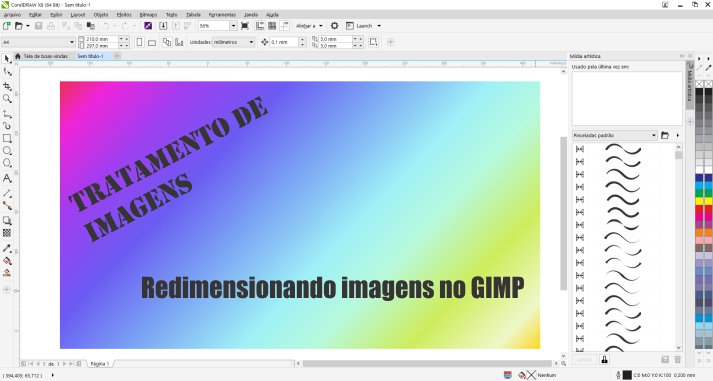
Task: Open the brush library flyout arrow
Action: click(x=678, y=135)
